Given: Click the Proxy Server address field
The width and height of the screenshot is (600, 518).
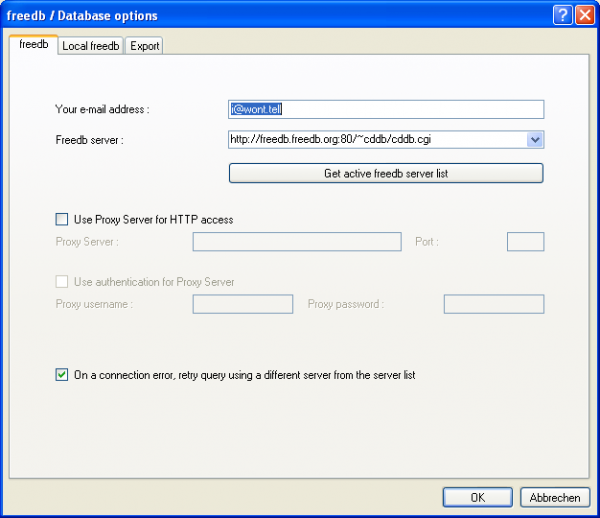Looking at the screenshot, I should (x=297, y=241).
